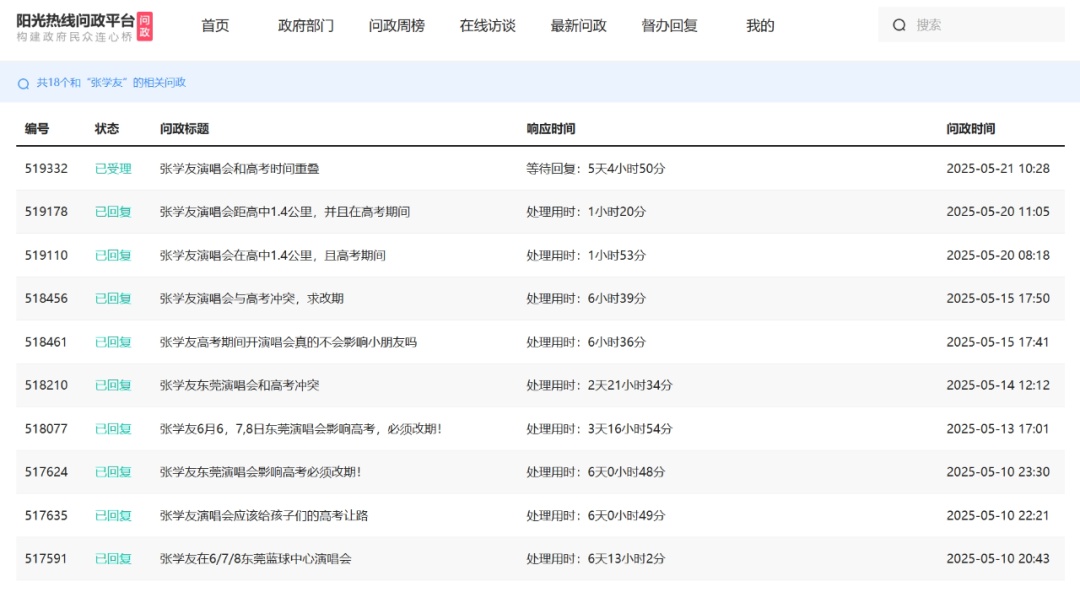Open post 张学友演唱会与高考冲突，求改期

248,298
